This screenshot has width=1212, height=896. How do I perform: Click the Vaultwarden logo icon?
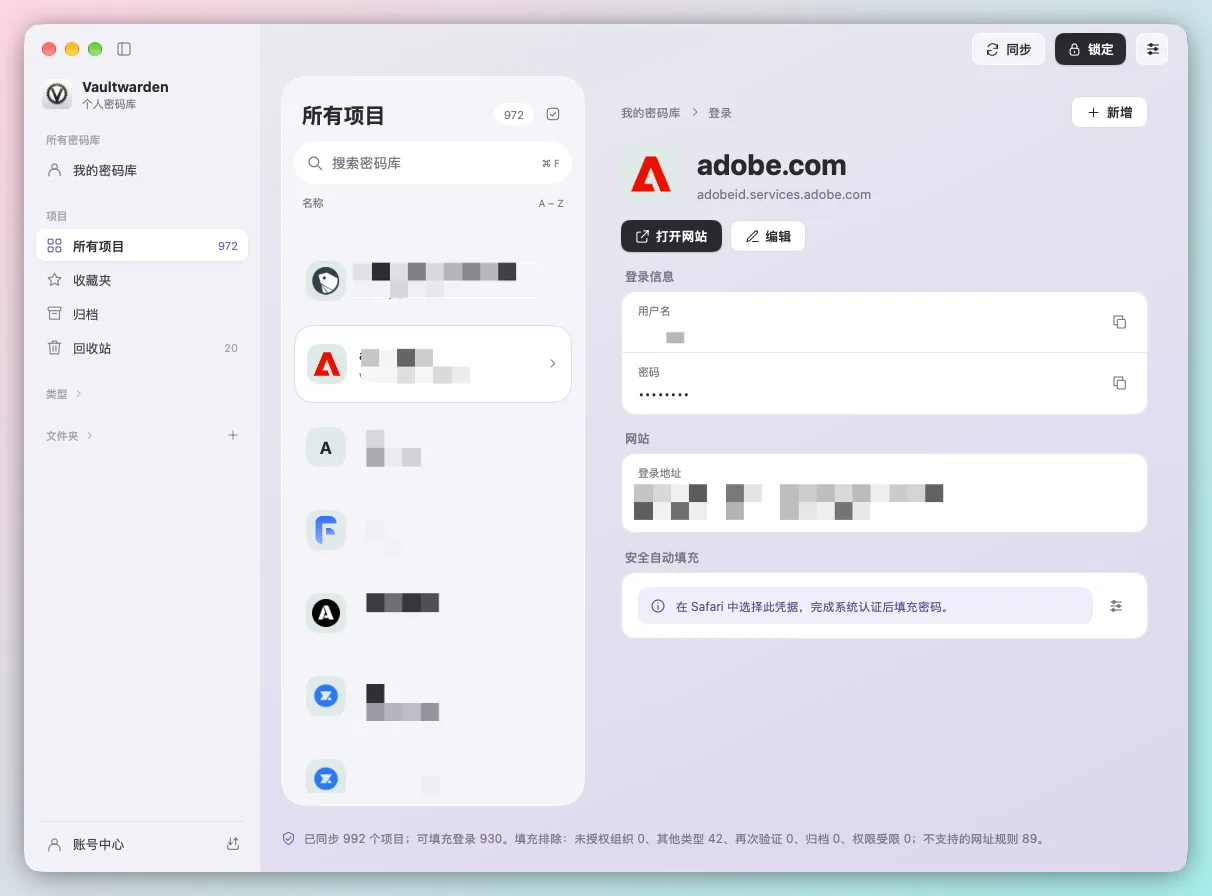57,94
